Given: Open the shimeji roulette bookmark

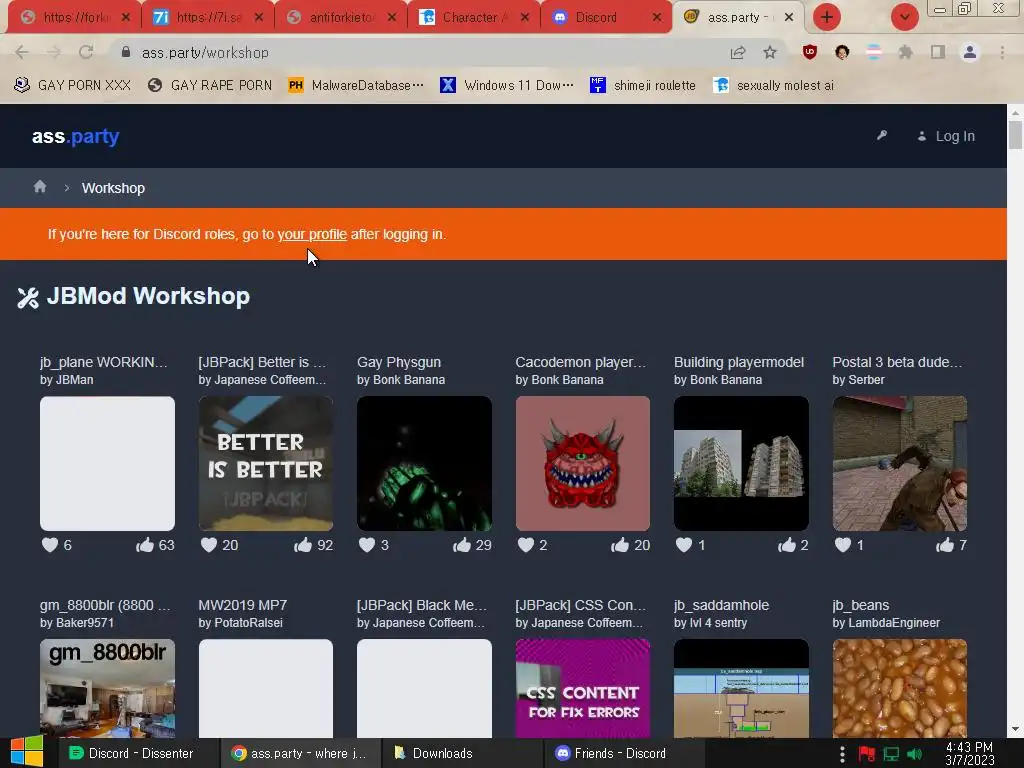Looking at the screenshot, I should pyautogui.click(x=643, y=86).
